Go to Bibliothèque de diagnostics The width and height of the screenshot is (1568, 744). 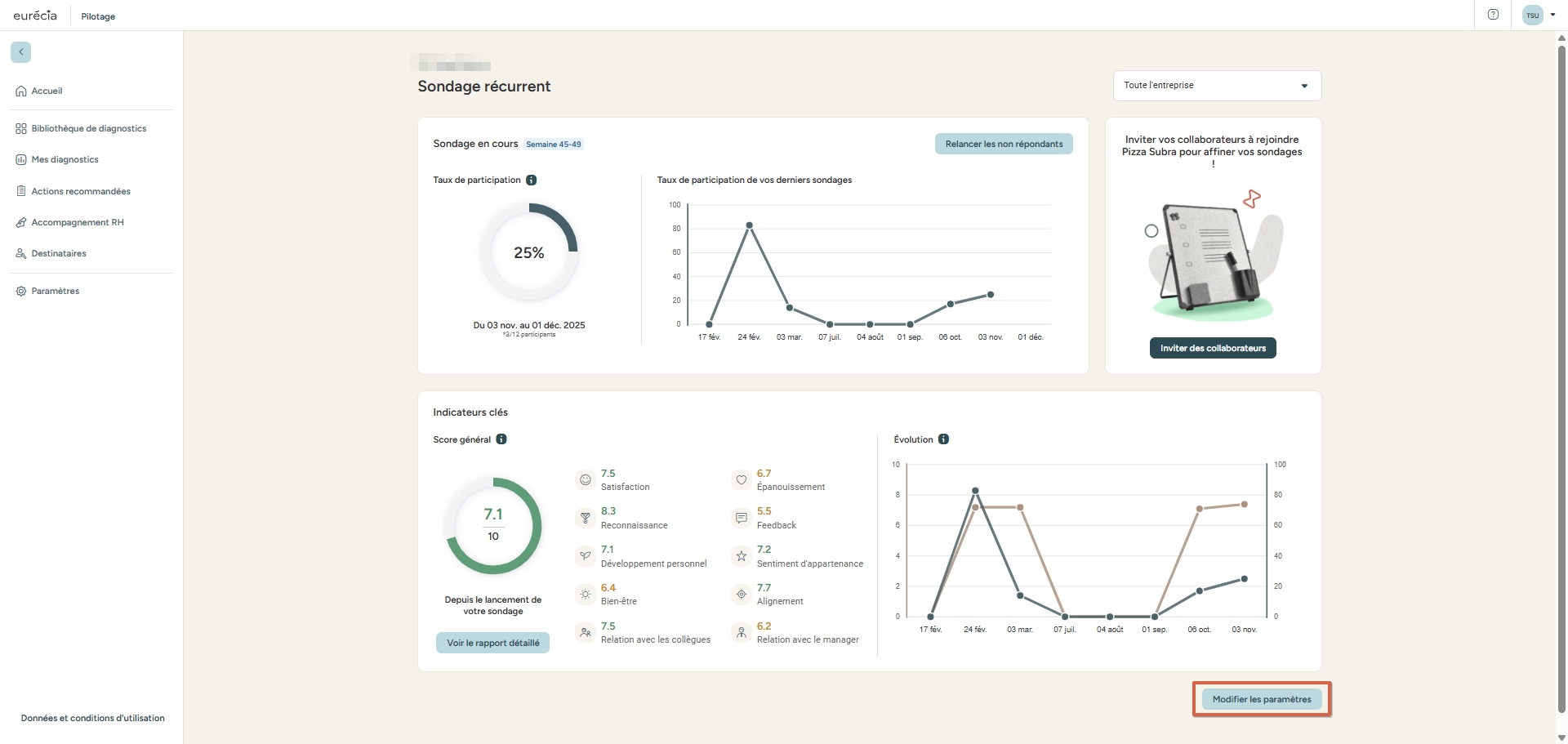88,129
